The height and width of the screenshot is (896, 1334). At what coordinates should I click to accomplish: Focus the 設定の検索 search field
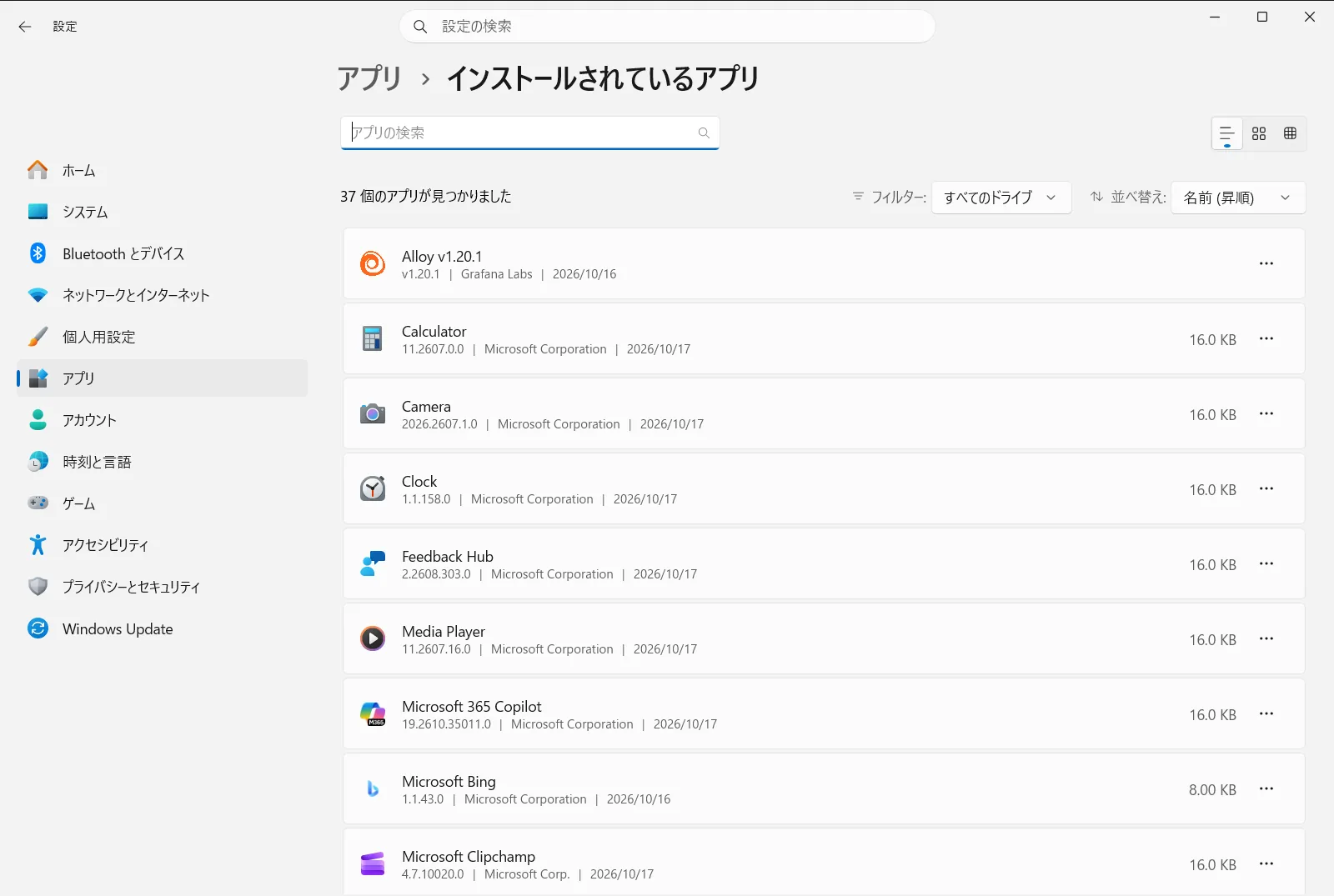coord(667,27)
